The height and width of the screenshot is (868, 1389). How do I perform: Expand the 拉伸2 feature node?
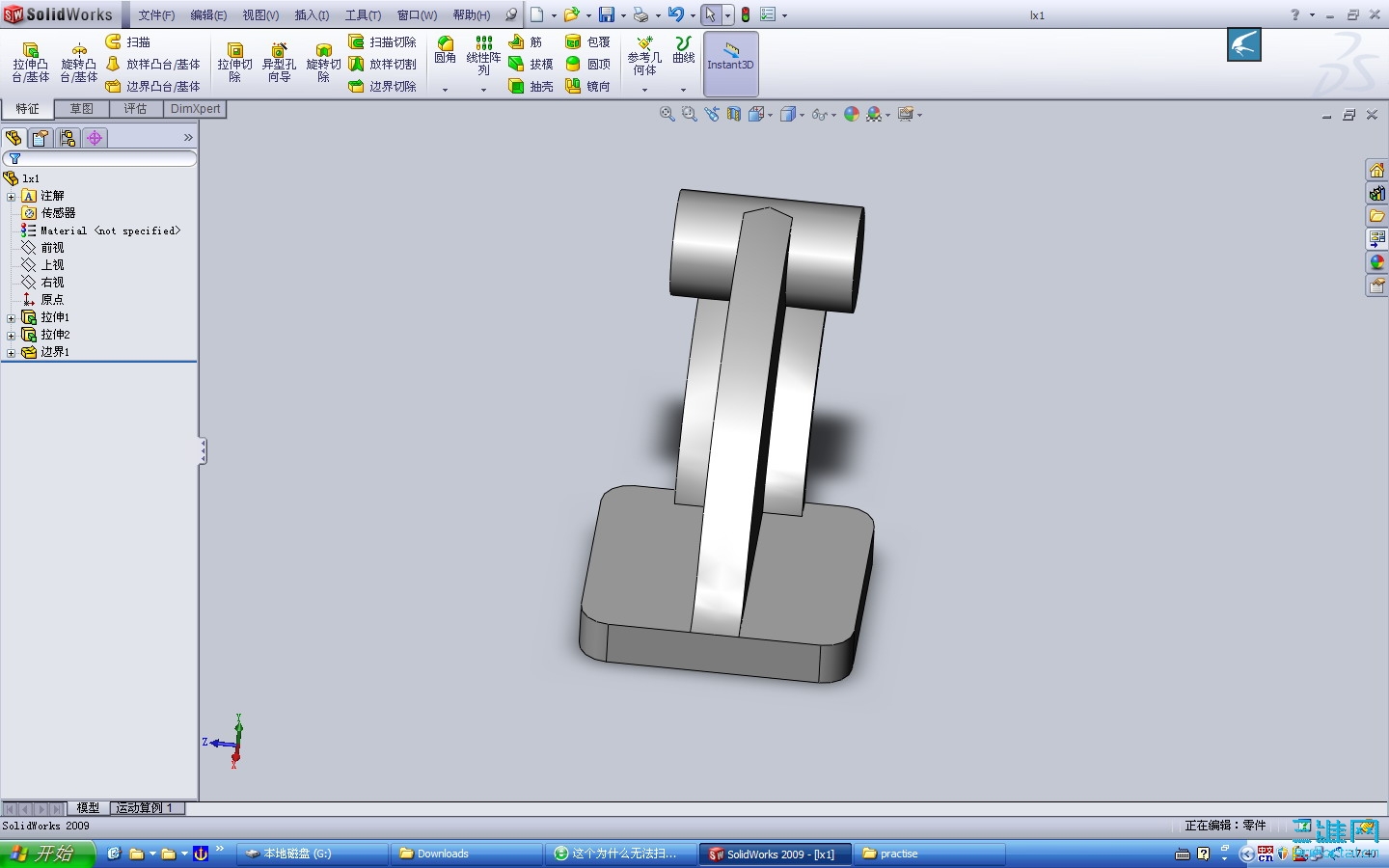(11, 335)
